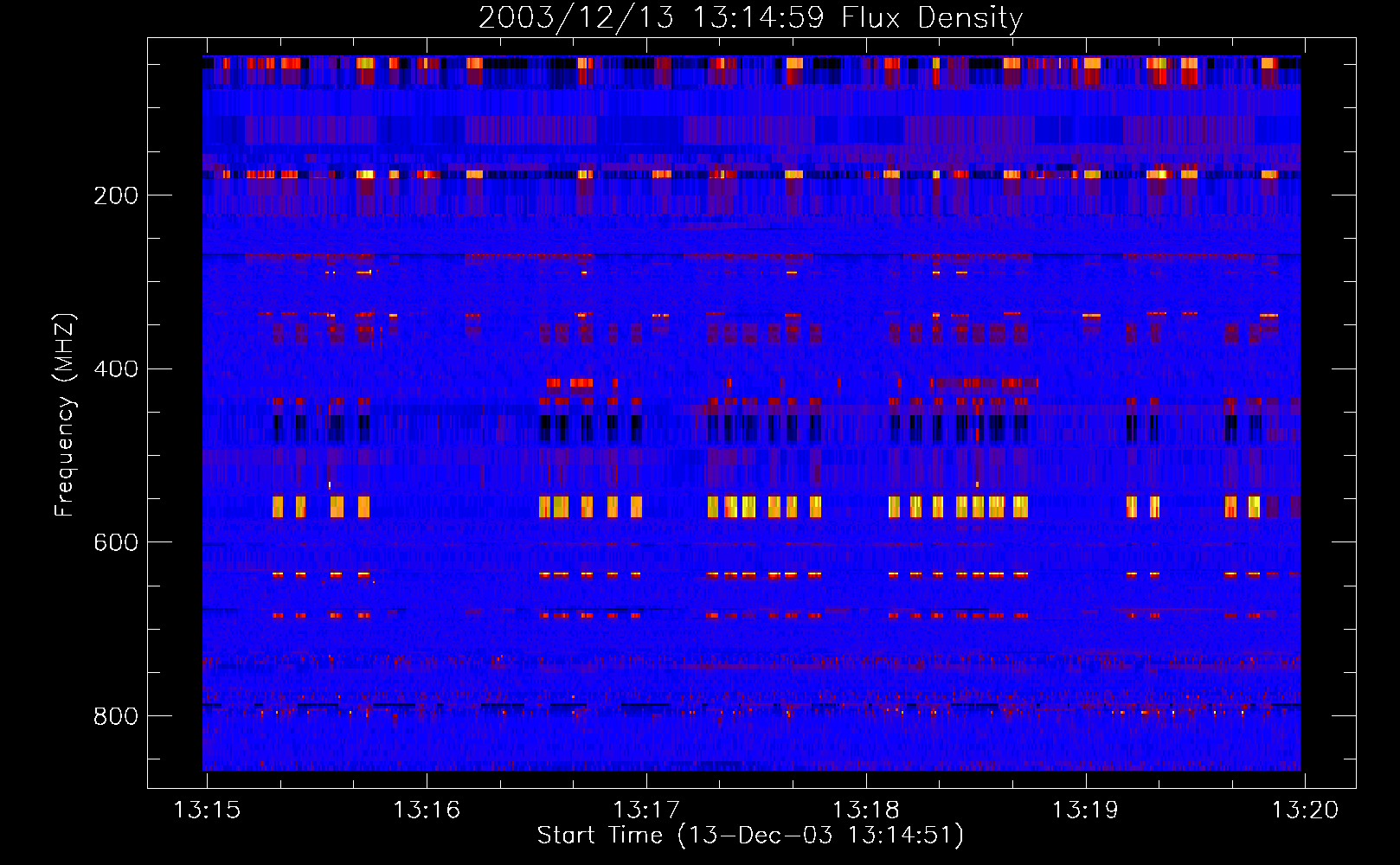The width and height of the screenshot is (1400, 865).
Task: Click the 13:19 time tick label
Action: 1085,810
